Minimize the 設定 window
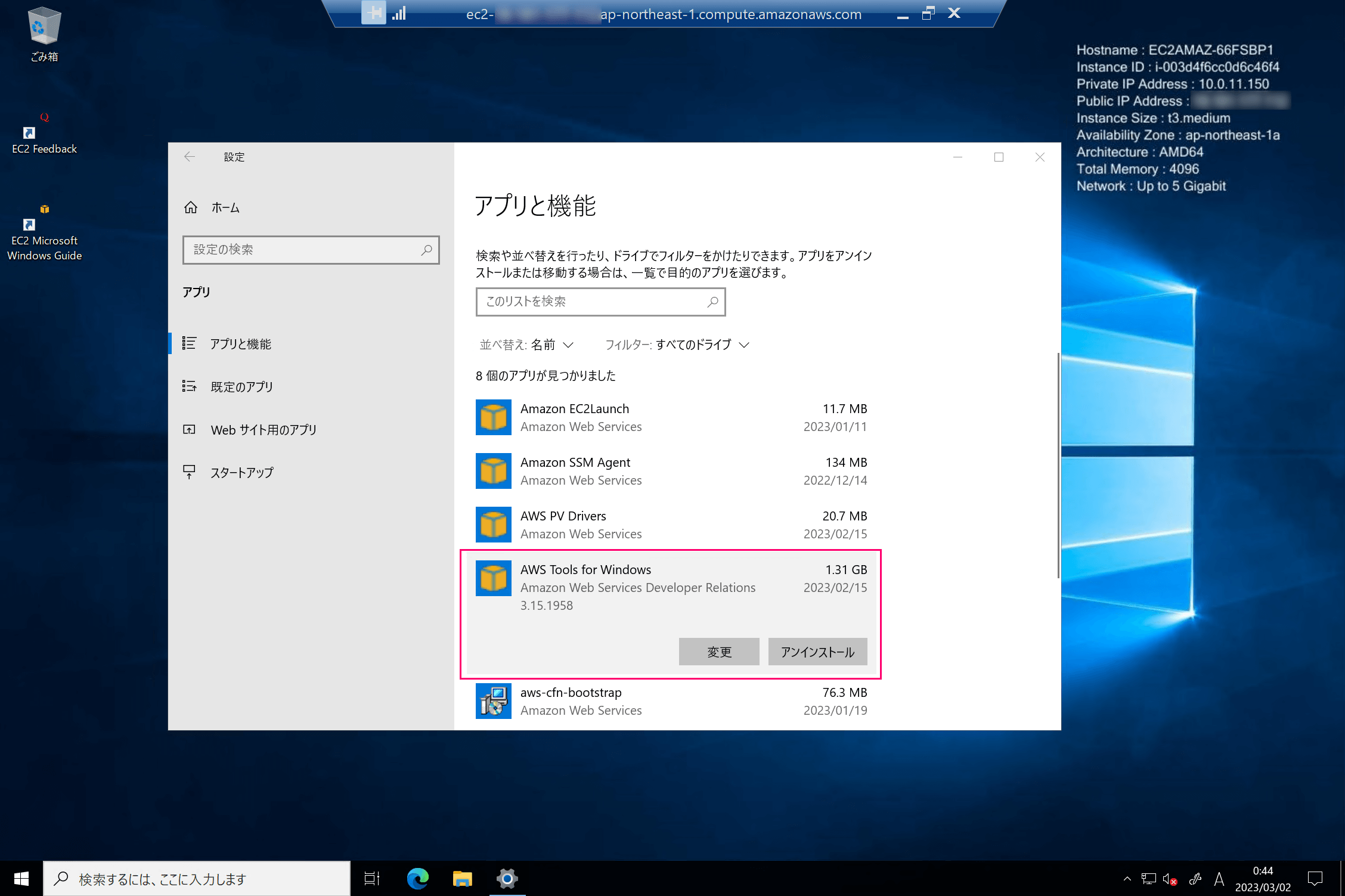1345x896 pixels. click(958, 157)
